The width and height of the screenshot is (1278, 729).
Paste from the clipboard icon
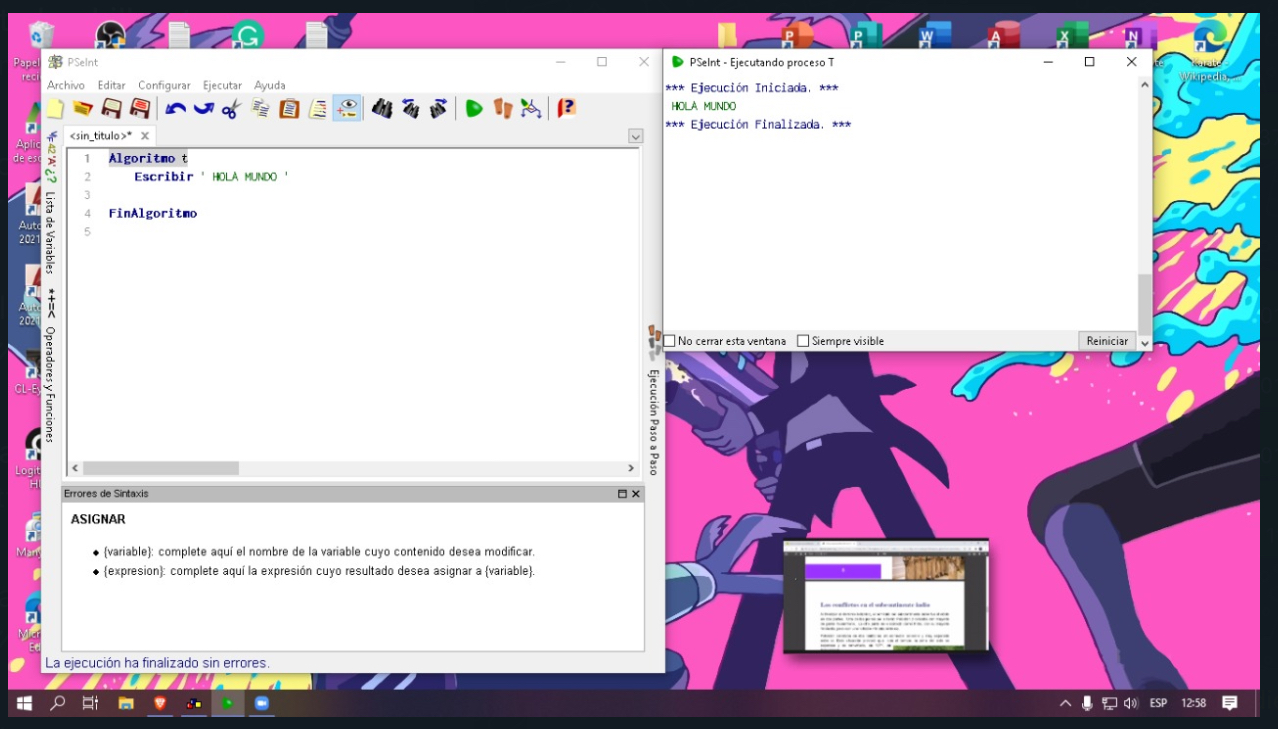click(x=290, y=108)
